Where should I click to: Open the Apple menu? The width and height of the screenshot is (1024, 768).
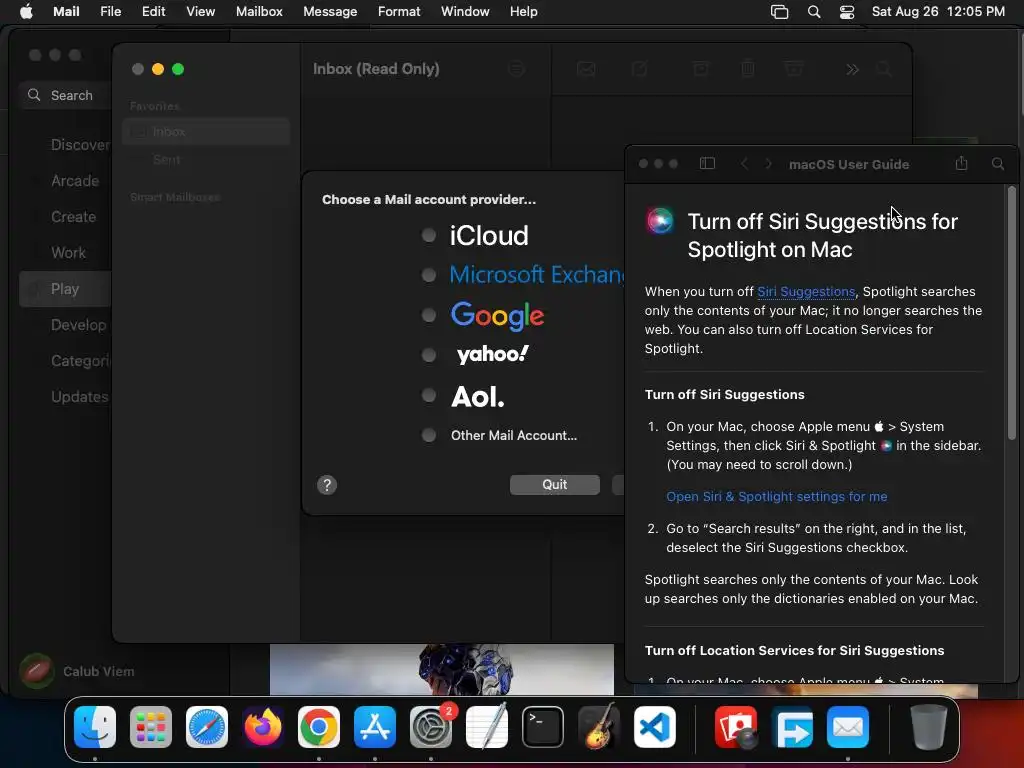(x=26, y=12)
